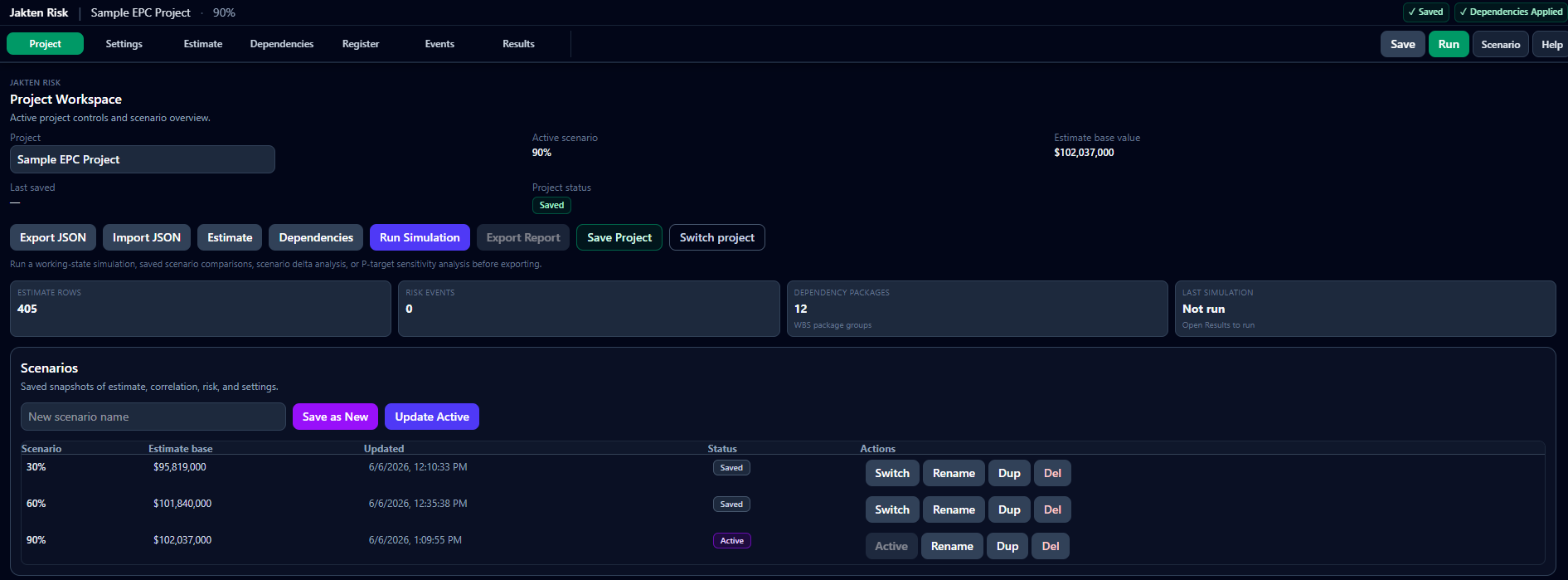Click Save Project
This screenshot has width=1568, height=580.
point(619,237)
